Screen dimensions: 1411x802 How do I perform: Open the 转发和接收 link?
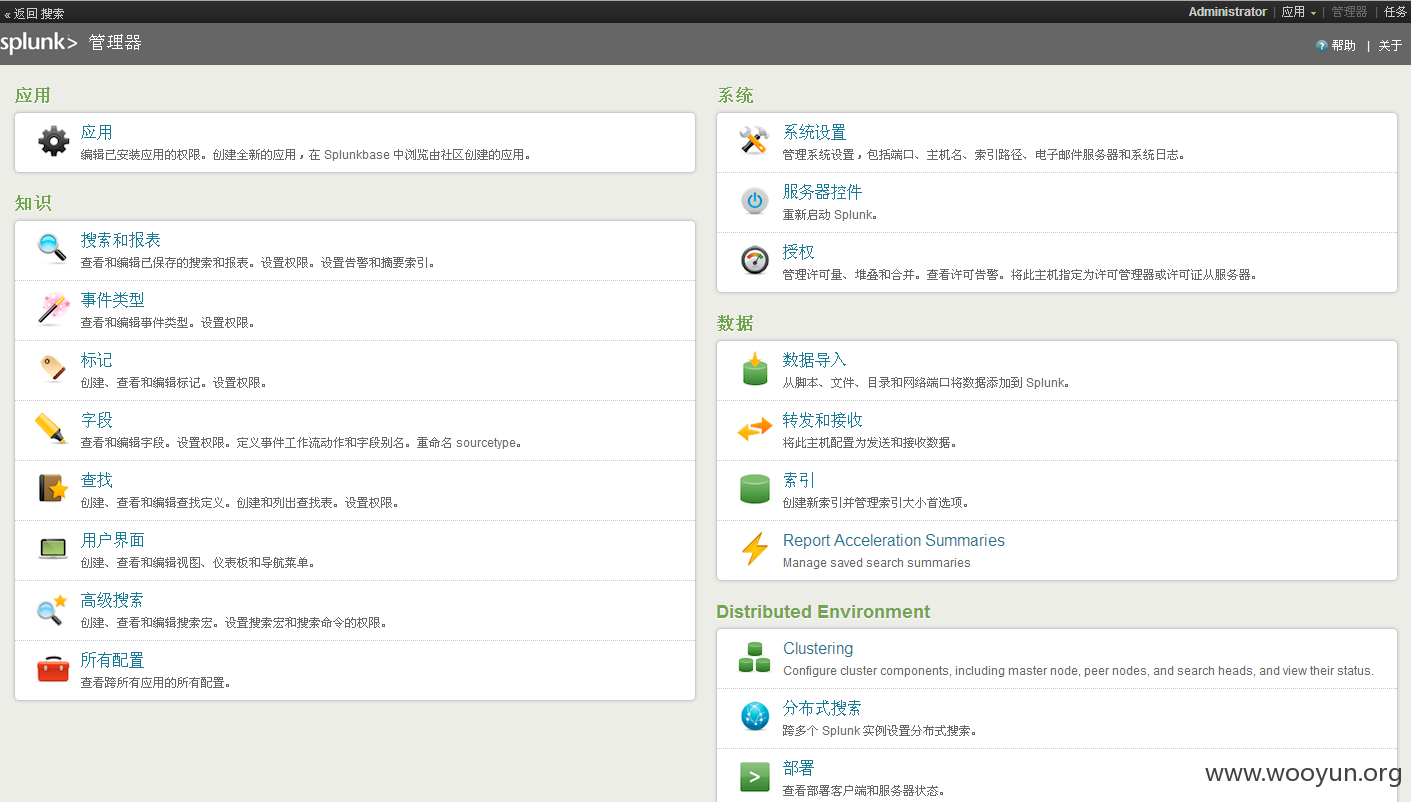pos(822,420)
